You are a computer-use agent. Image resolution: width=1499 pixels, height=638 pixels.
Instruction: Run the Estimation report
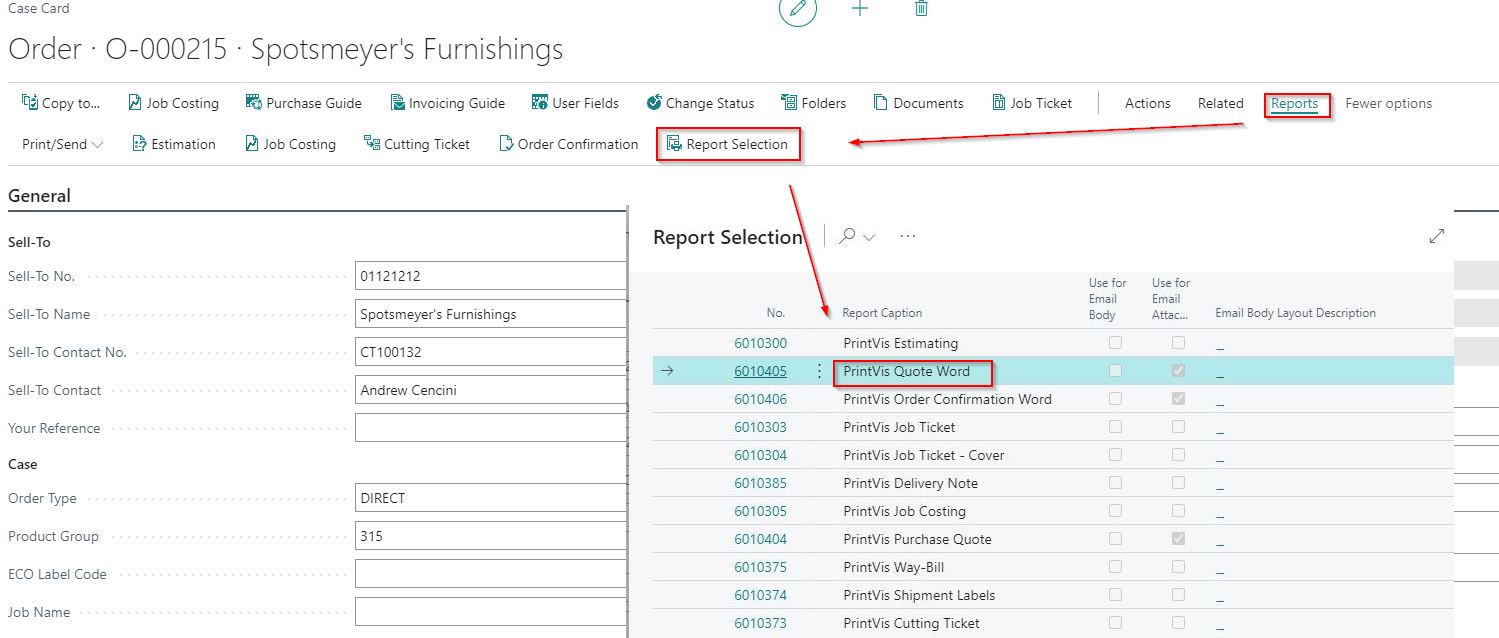tap(174, 144)
